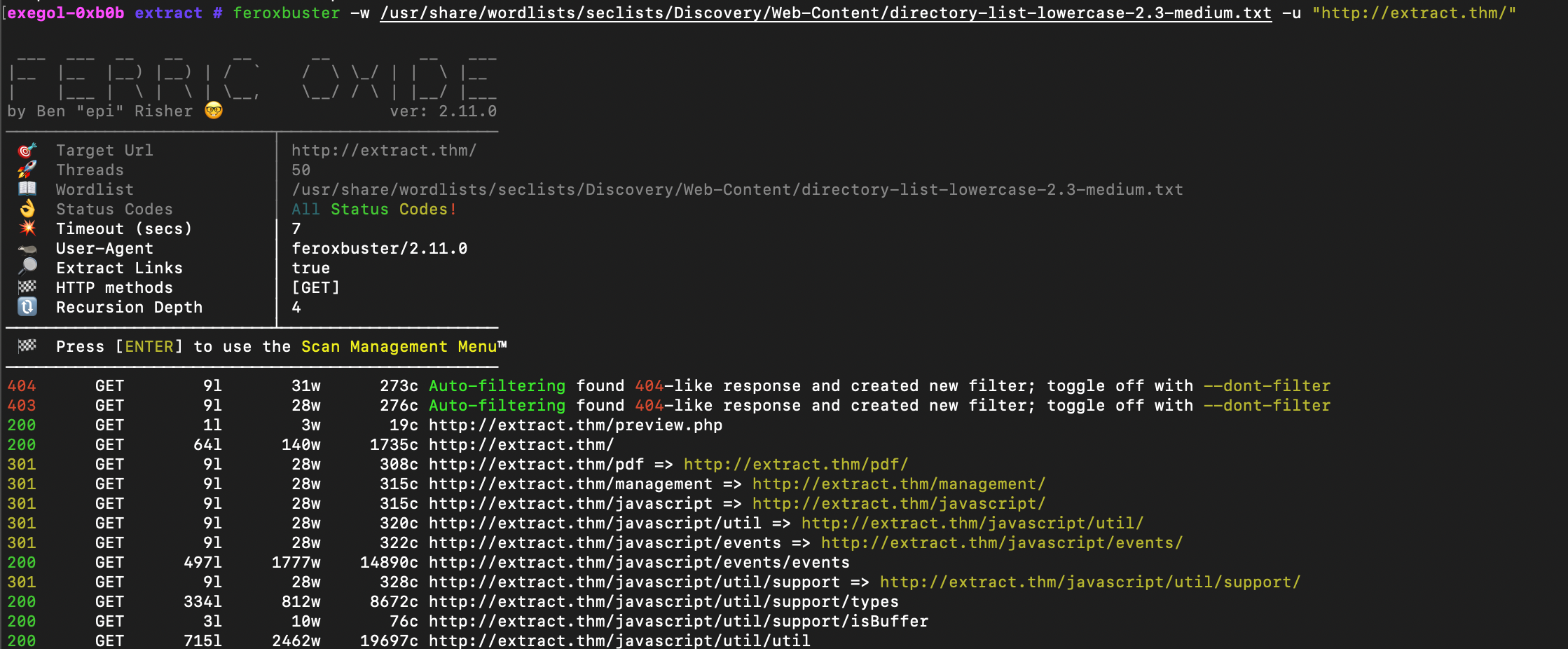The image size is (1568, 649).
Task: Click the checkered flag beside Press ENTER
Action: [x=27, y=346]
